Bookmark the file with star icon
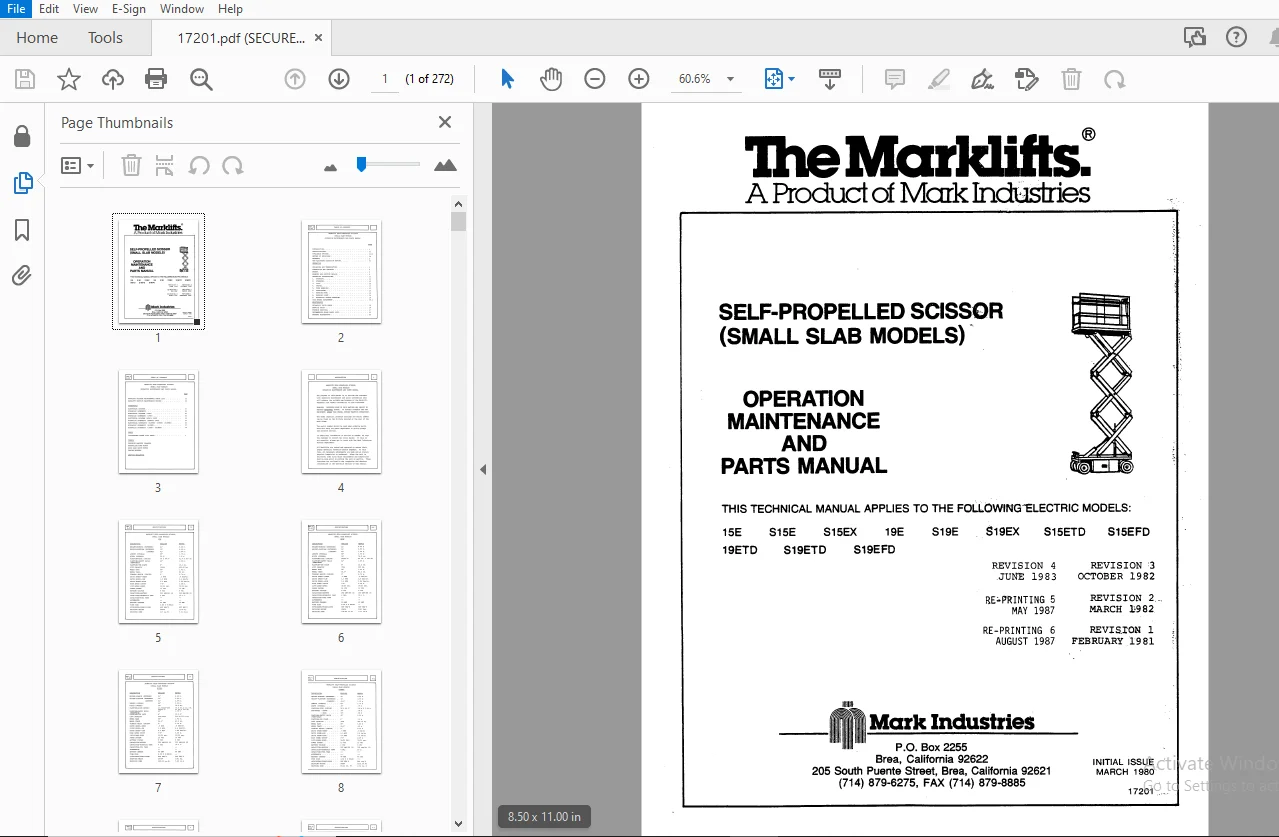 pos(69,79)
